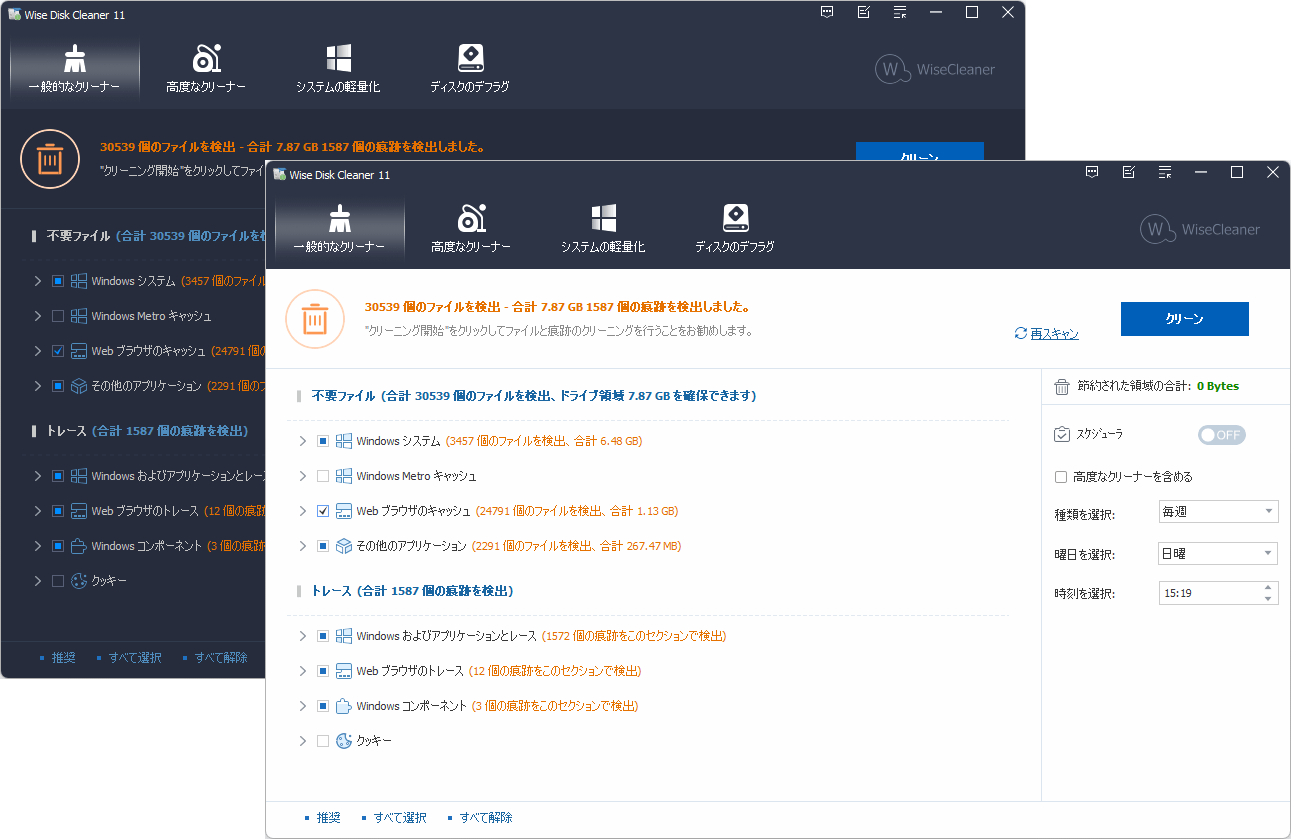Expand Windows およびアプリケーションとレース row in front window
Image resolution: width=1291 pixels, height=839 pixels.
click(303, 636)
